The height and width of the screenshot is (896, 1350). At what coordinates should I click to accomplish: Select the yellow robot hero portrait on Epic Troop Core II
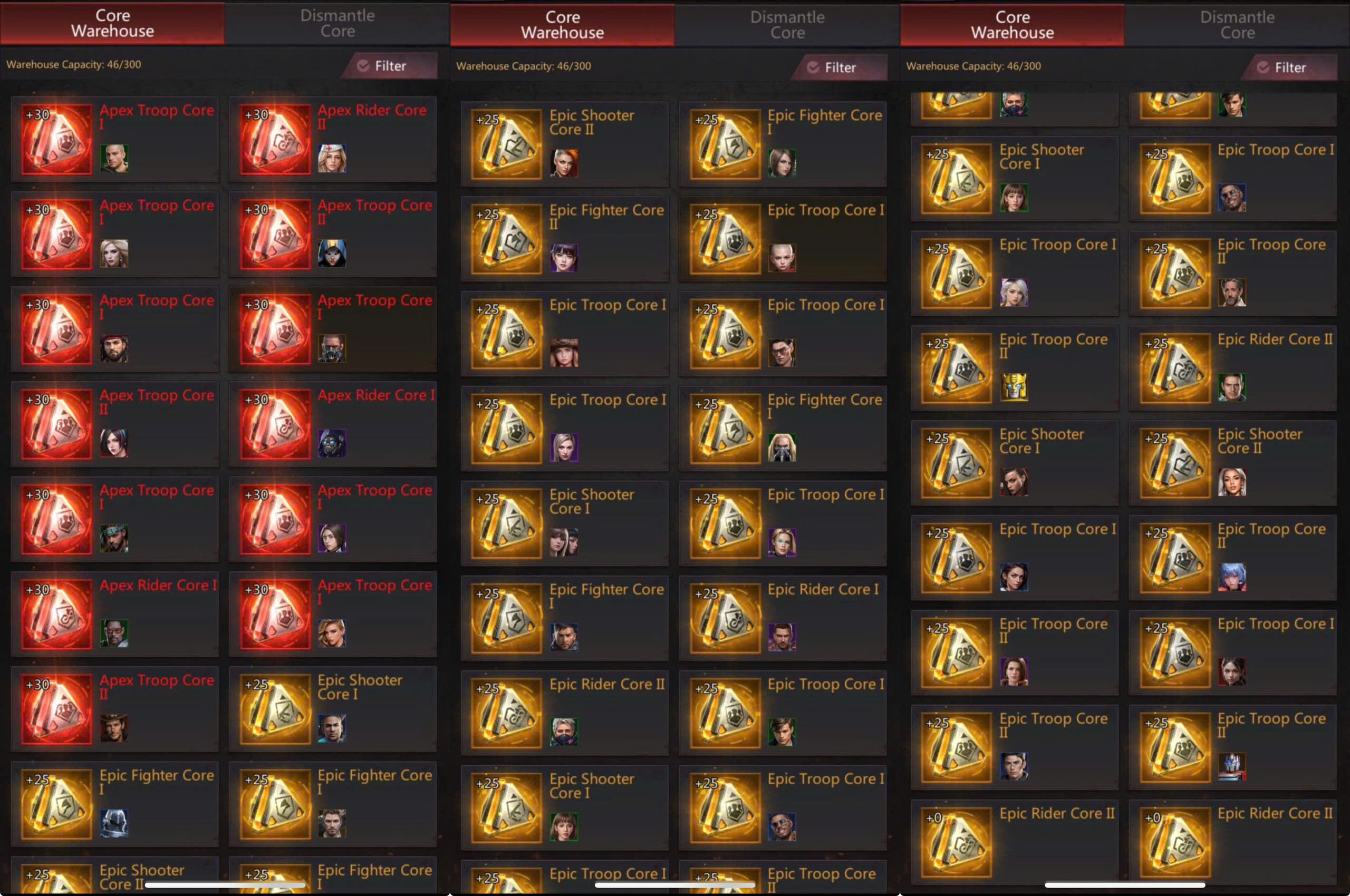(1015, 387)
